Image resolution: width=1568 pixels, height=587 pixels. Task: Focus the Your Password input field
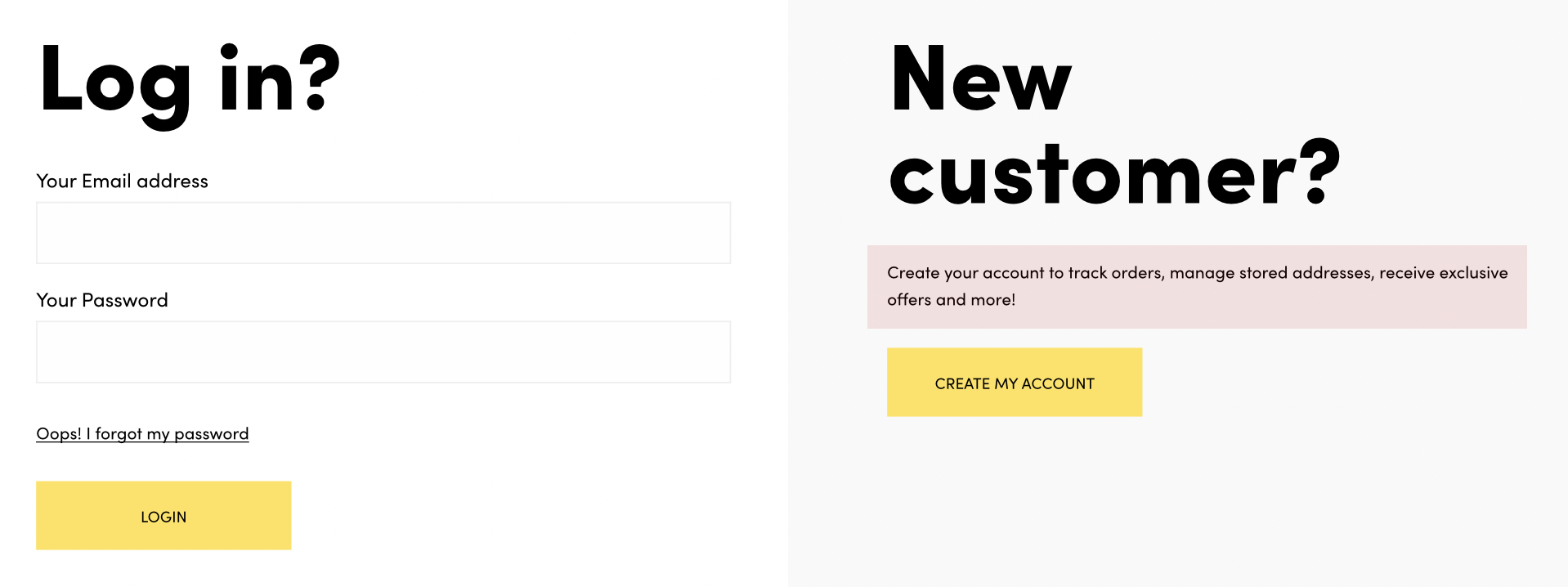click(383, 352)
